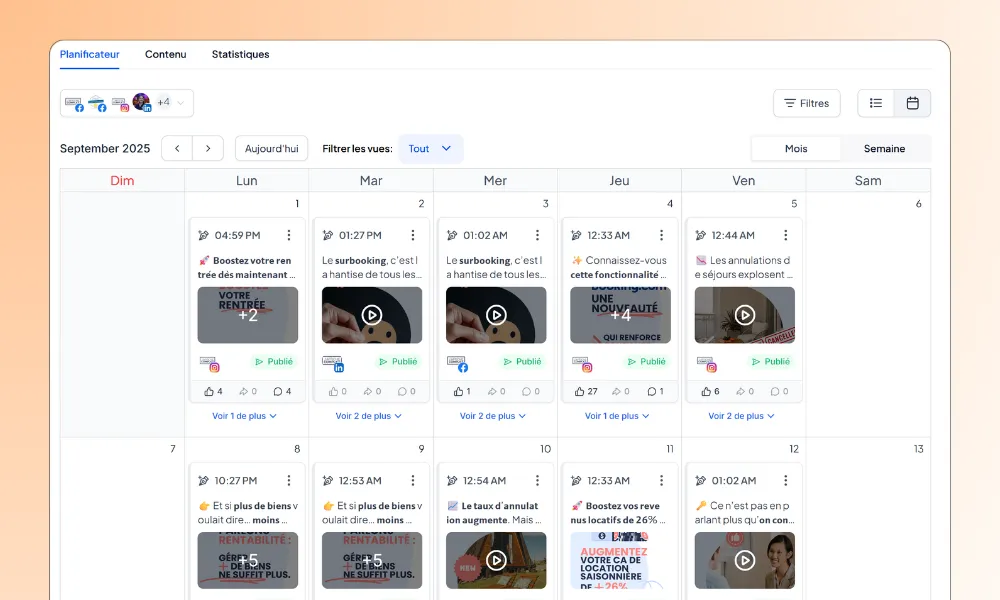
Task: Open options menu for the 04:59 PM post
Action: point(289,235)
